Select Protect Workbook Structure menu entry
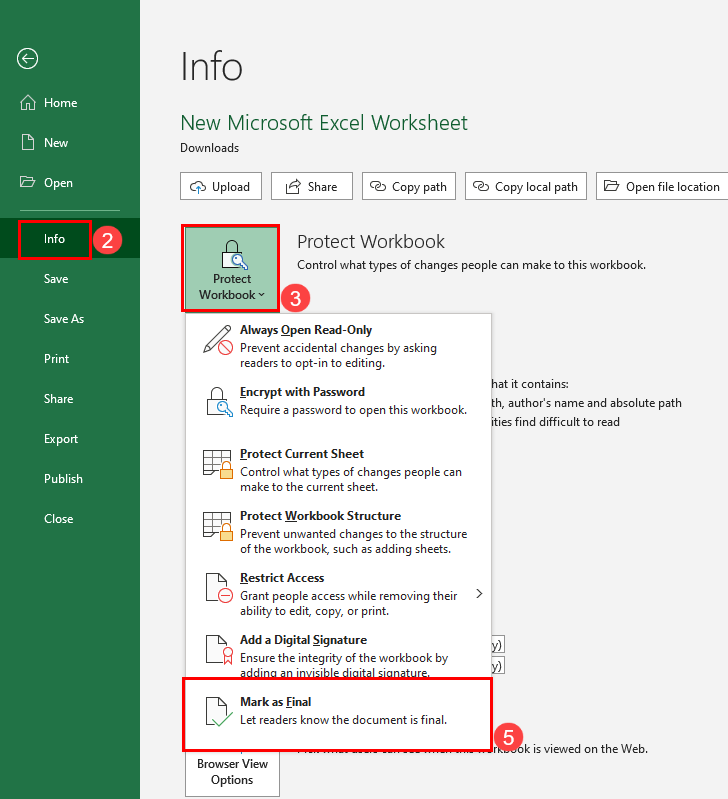 pos(338,532)
